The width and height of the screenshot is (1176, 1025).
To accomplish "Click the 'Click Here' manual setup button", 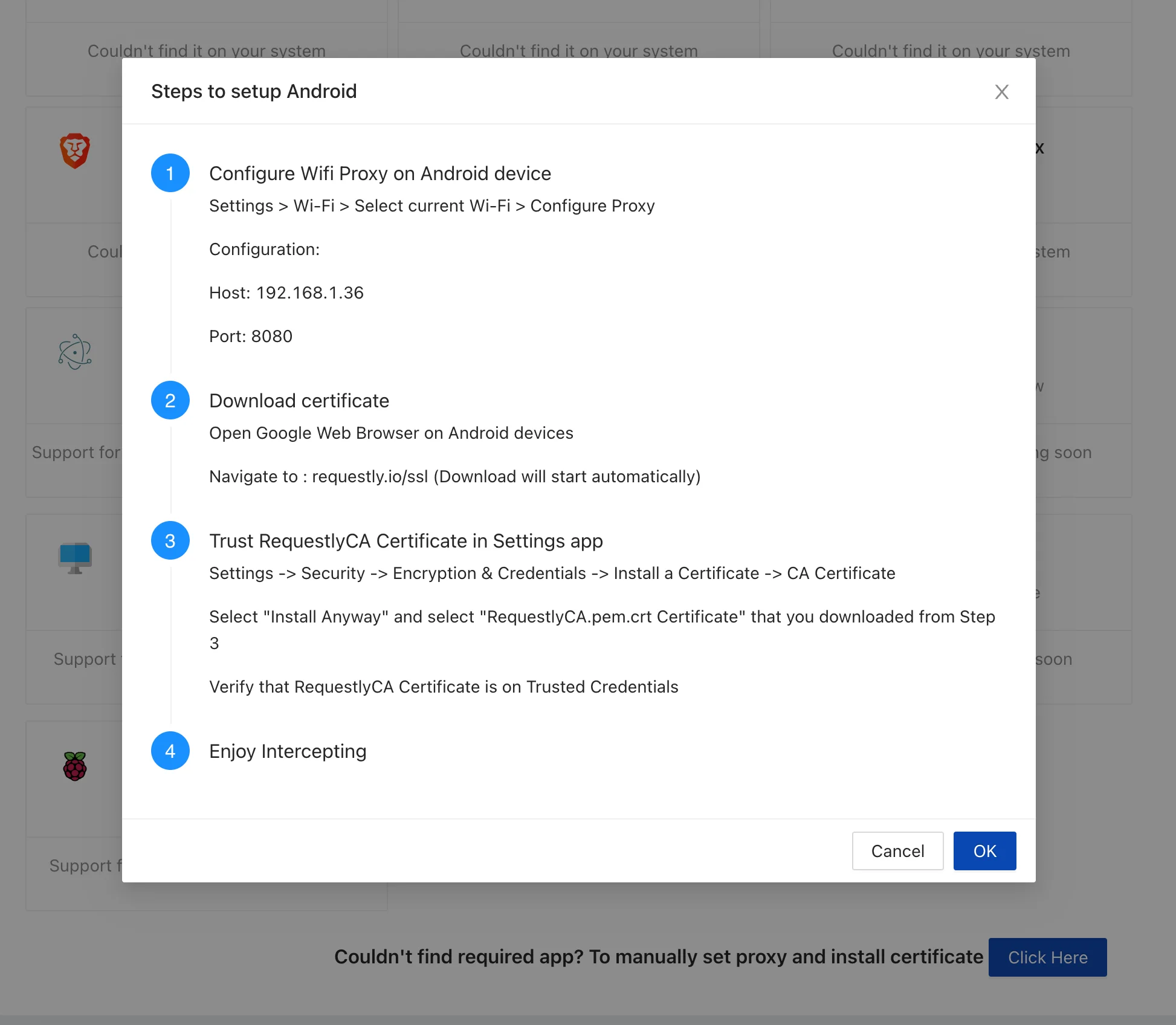I will pos(1047,957).
